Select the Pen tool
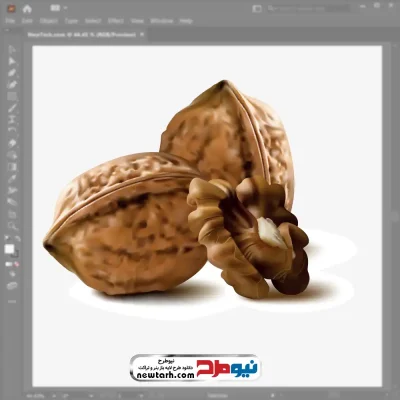The height and width of the screenshot is (400, 400). (12, 73)
